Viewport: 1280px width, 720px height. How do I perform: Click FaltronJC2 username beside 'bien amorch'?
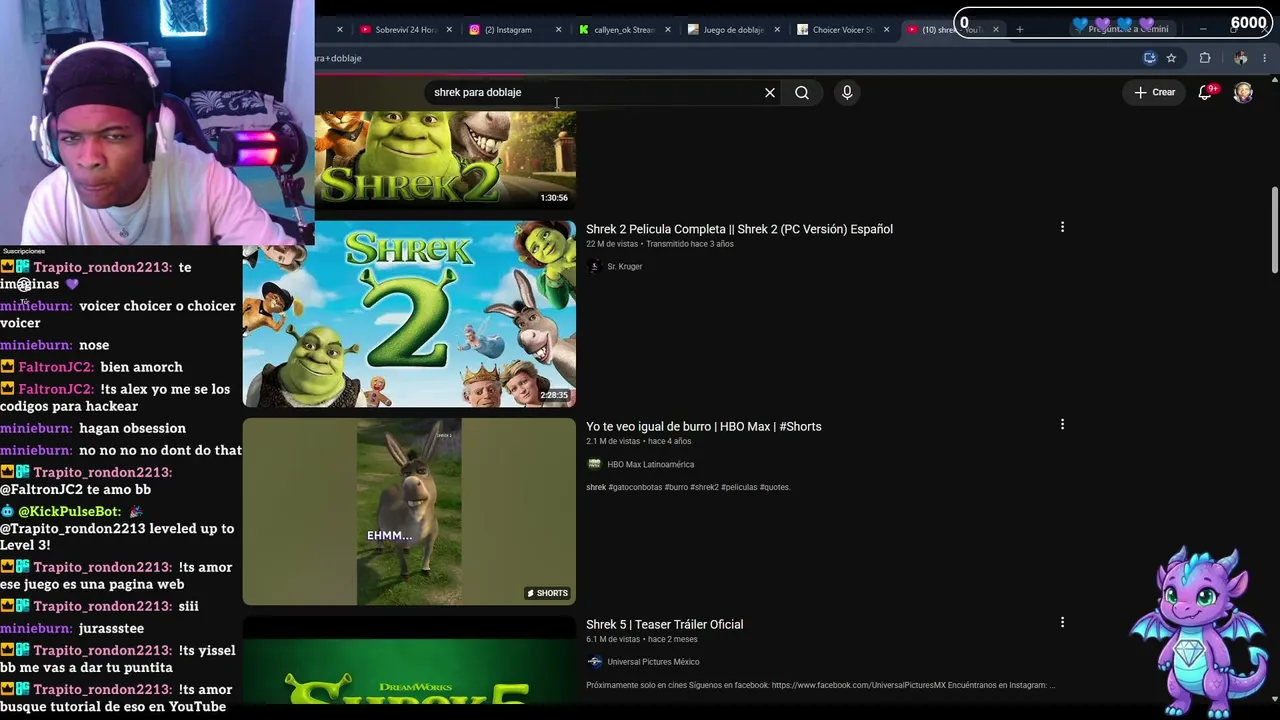56,367
